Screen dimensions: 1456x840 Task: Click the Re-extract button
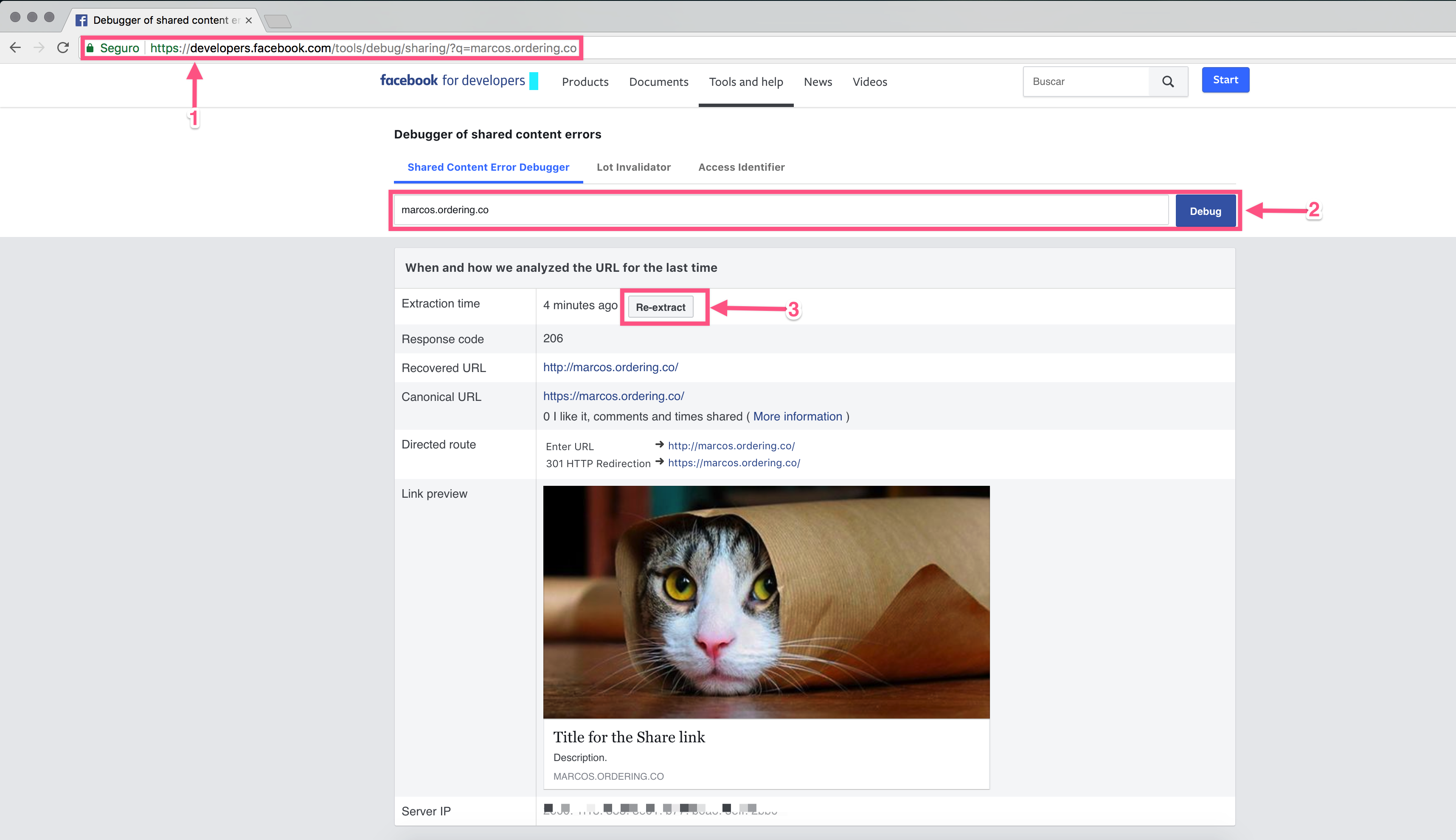660,307
